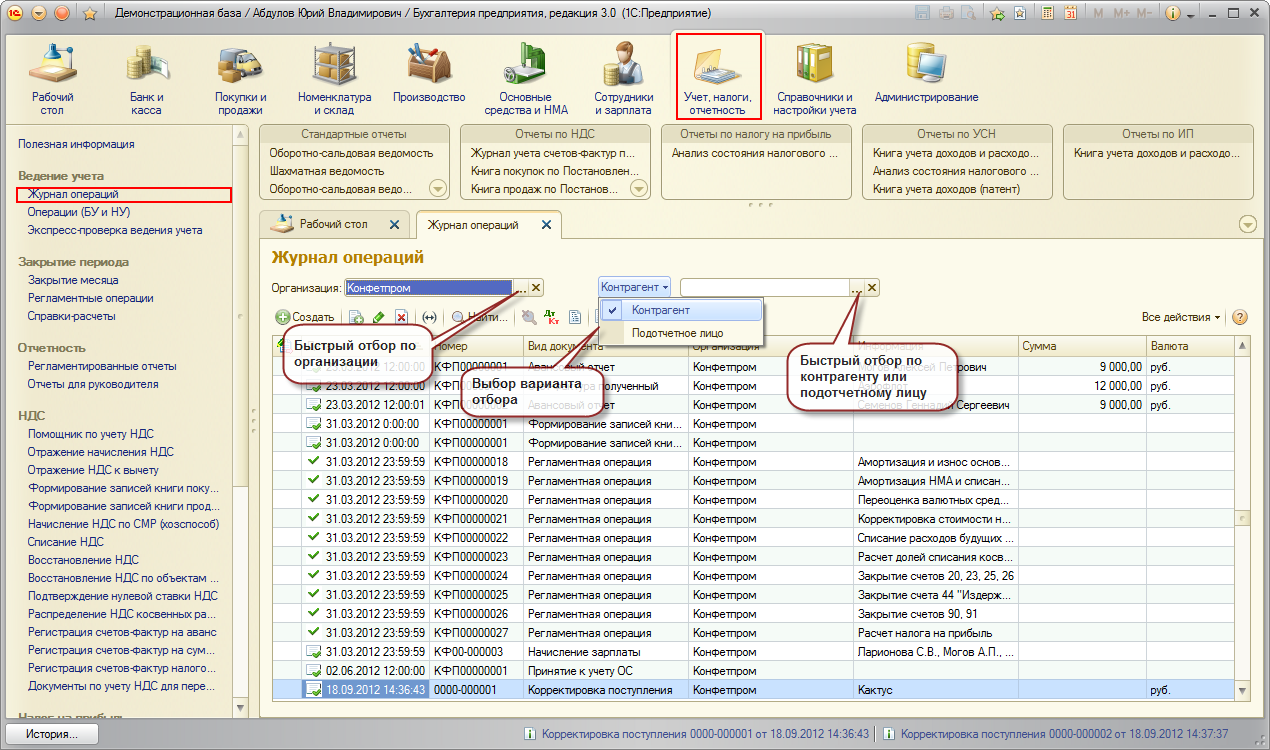Expand the Стандартные отчеты panel arrow
1270x750 pixels.
tap(438, 189)
